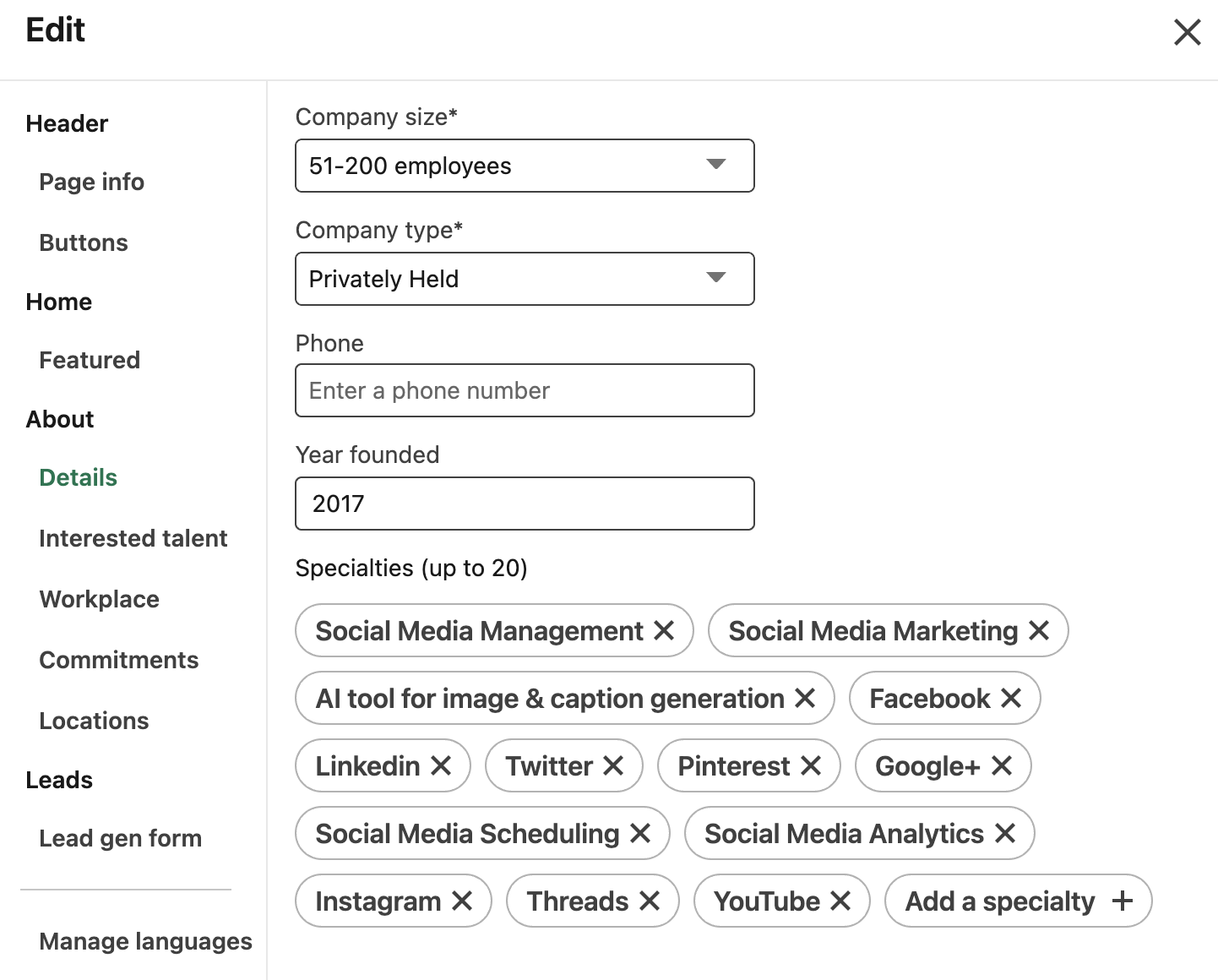
Task: Open the Locations section
Action: point(94,721)
